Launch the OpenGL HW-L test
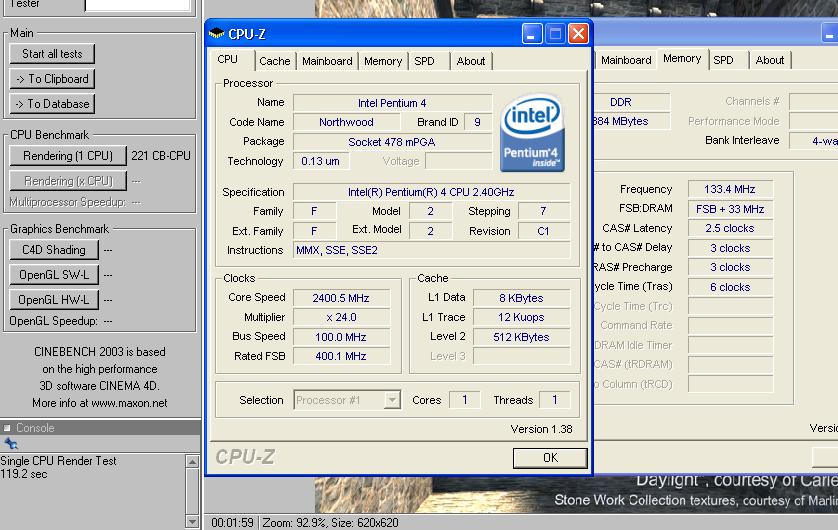Viewport: 838px width, 530px height. coord(54,300)
